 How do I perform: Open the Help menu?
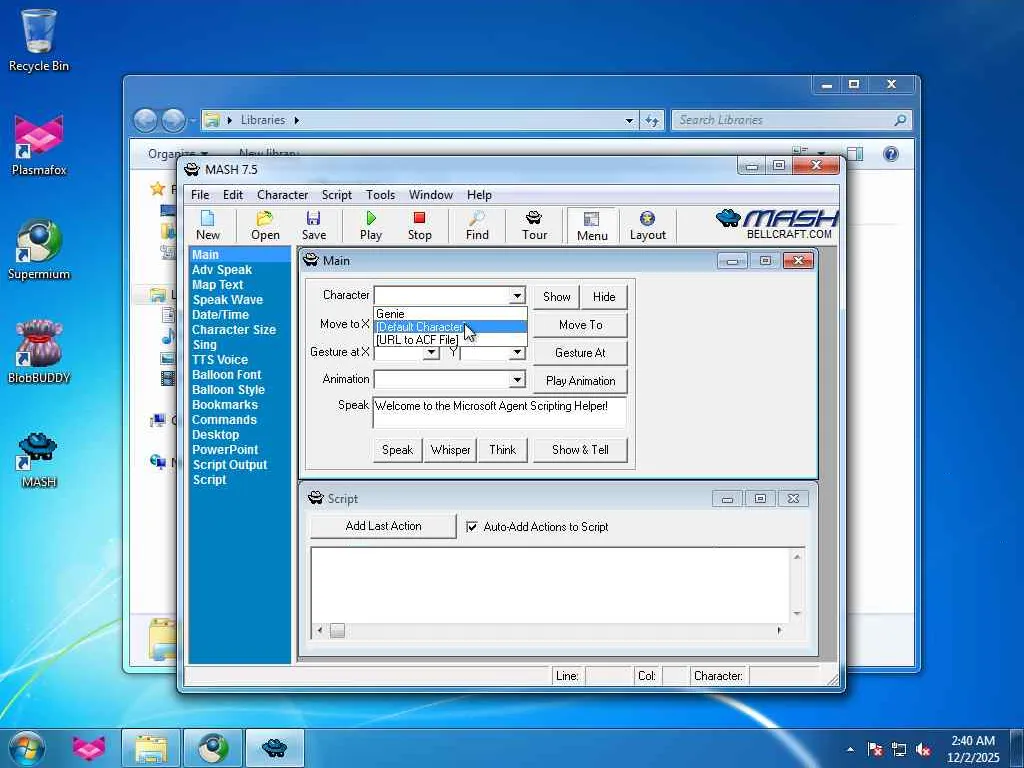(x=479, y=195)
